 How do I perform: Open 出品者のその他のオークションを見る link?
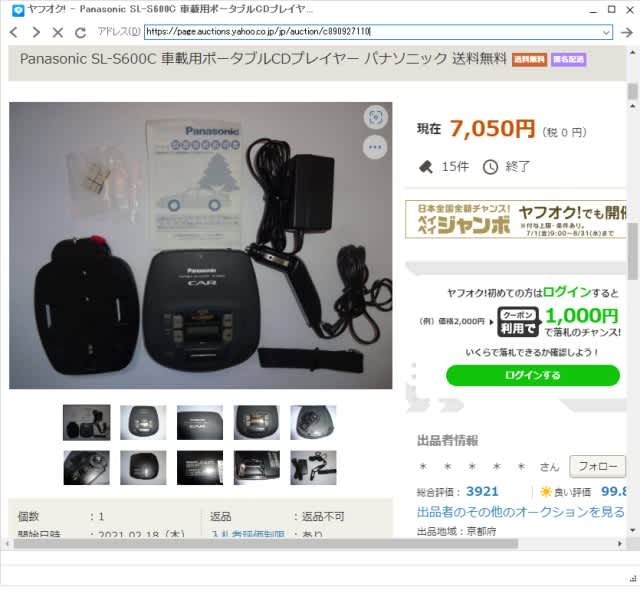[x=520, y=512]
